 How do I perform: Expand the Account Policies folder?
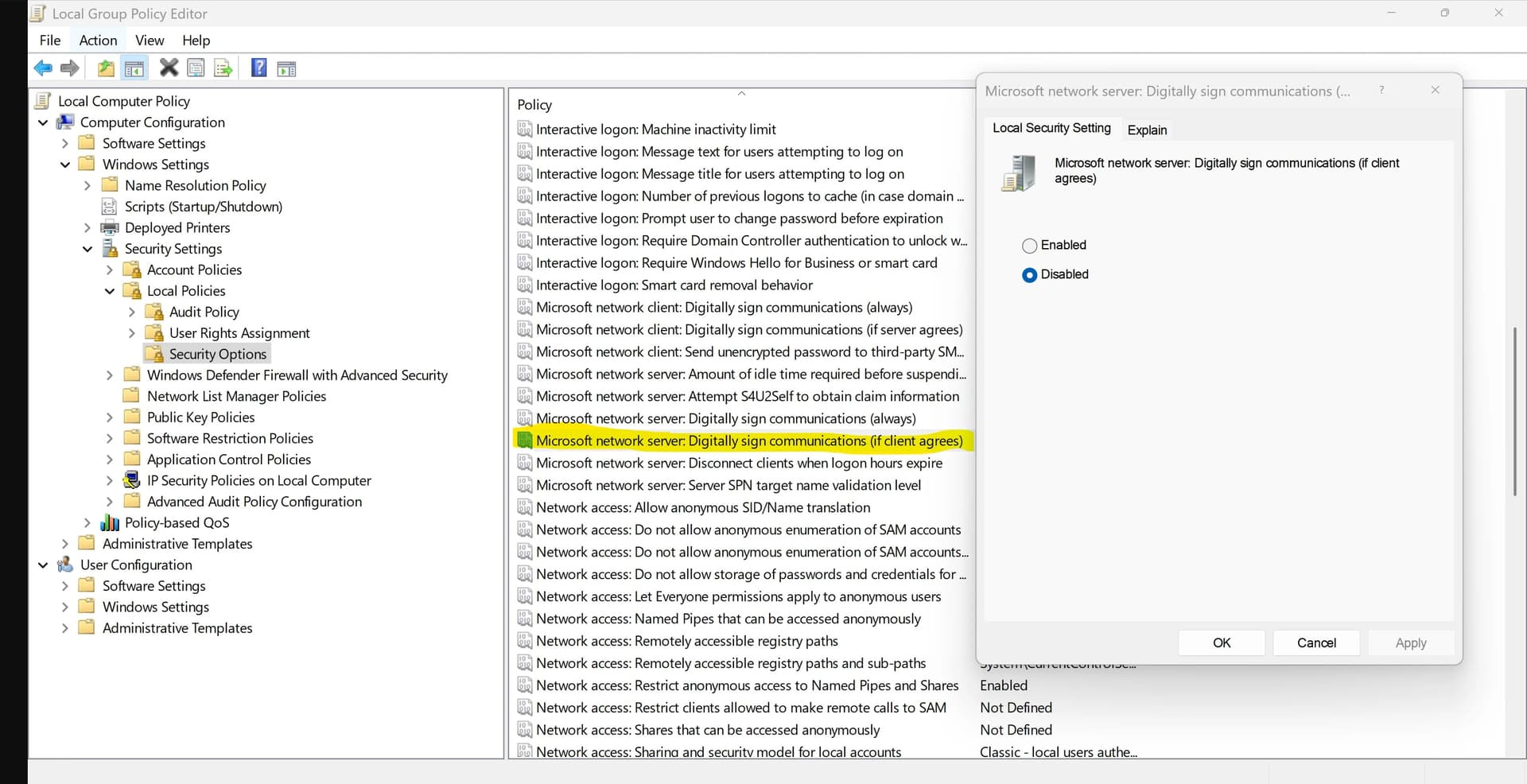[x=110, y=270]
